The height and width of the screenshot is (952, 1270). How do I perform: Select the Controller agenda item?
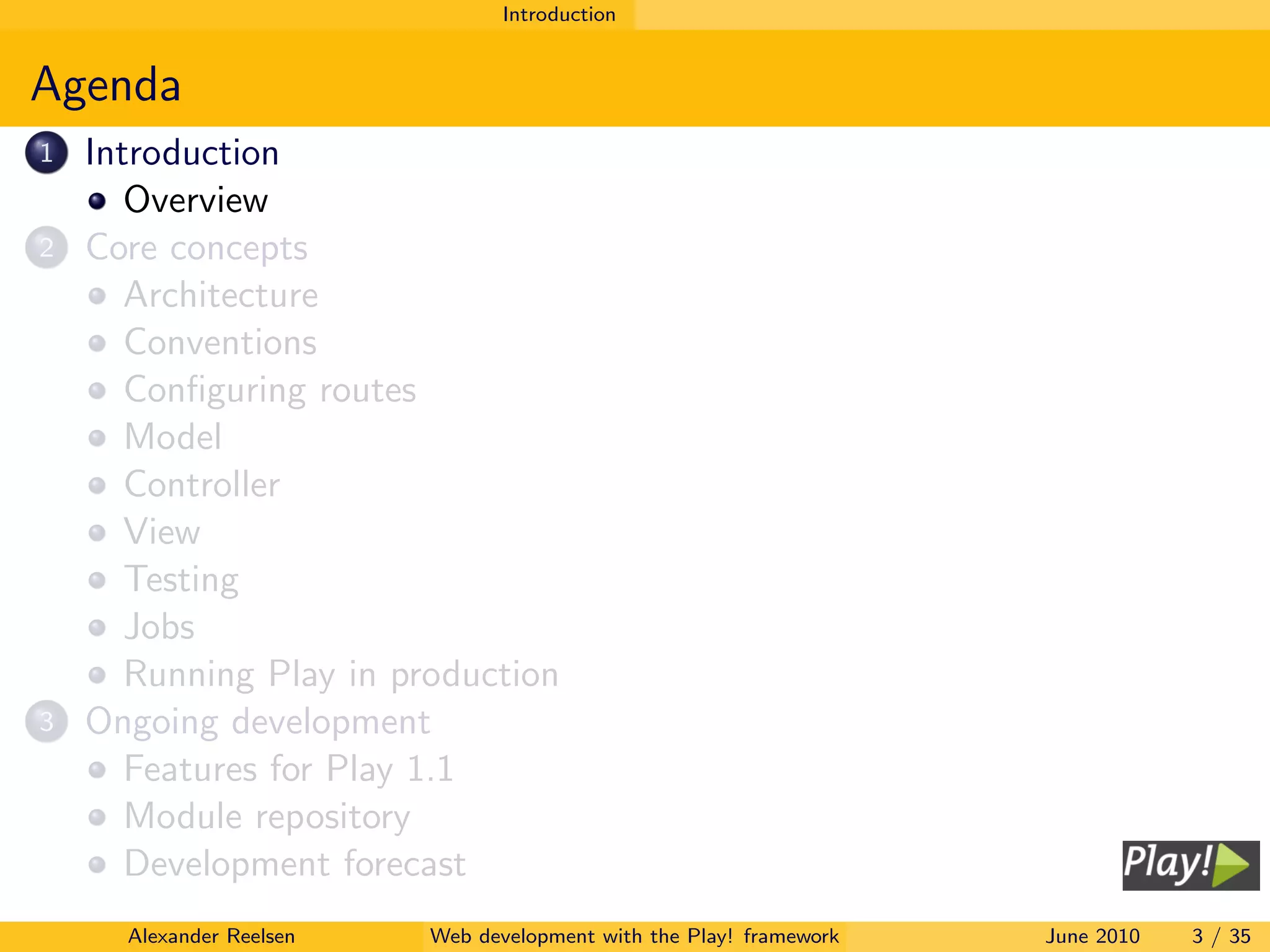[x=202, y=485]
